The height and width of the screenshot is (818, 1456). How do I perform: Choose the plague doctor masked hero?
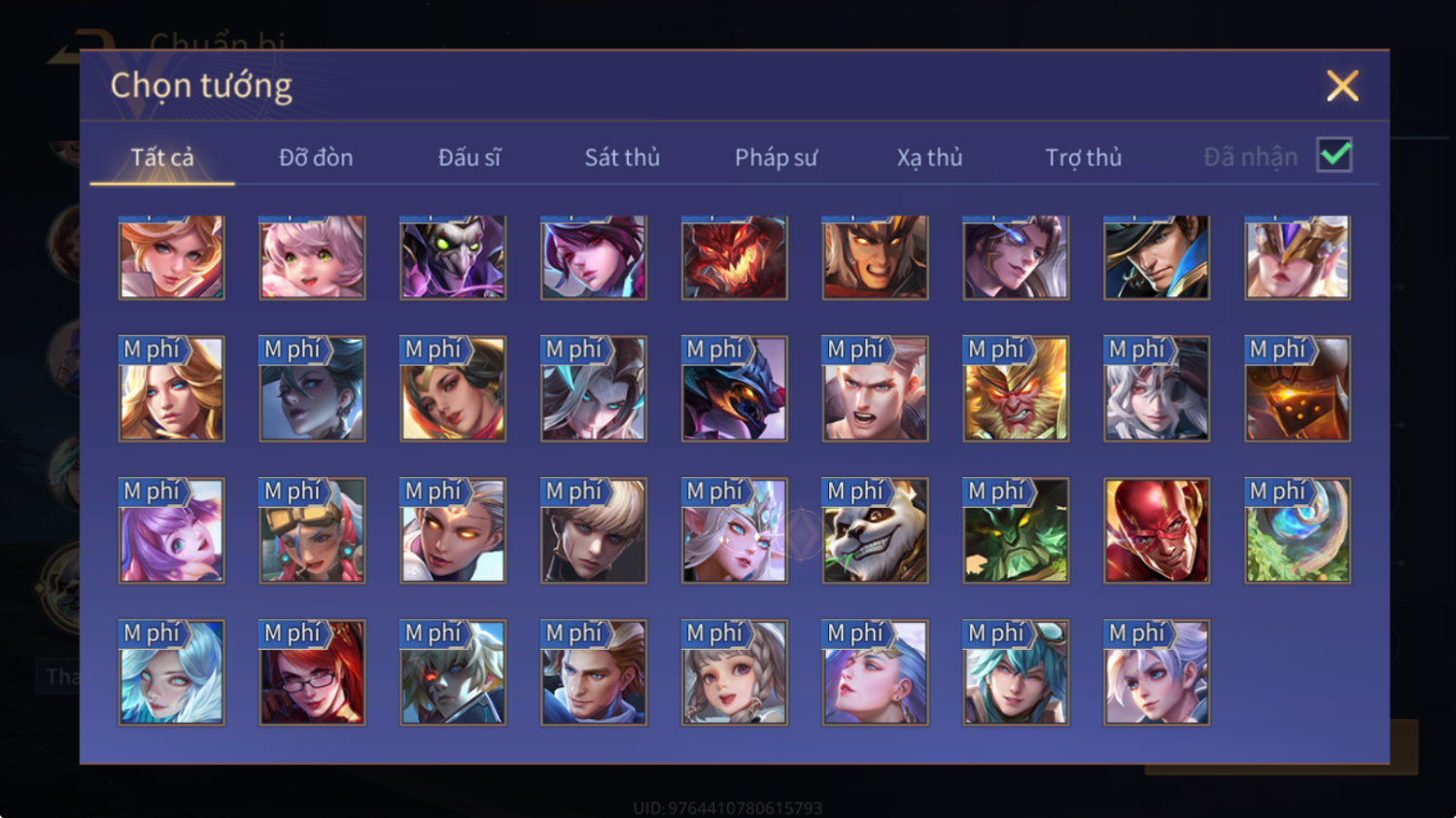[x=453, y=257]
